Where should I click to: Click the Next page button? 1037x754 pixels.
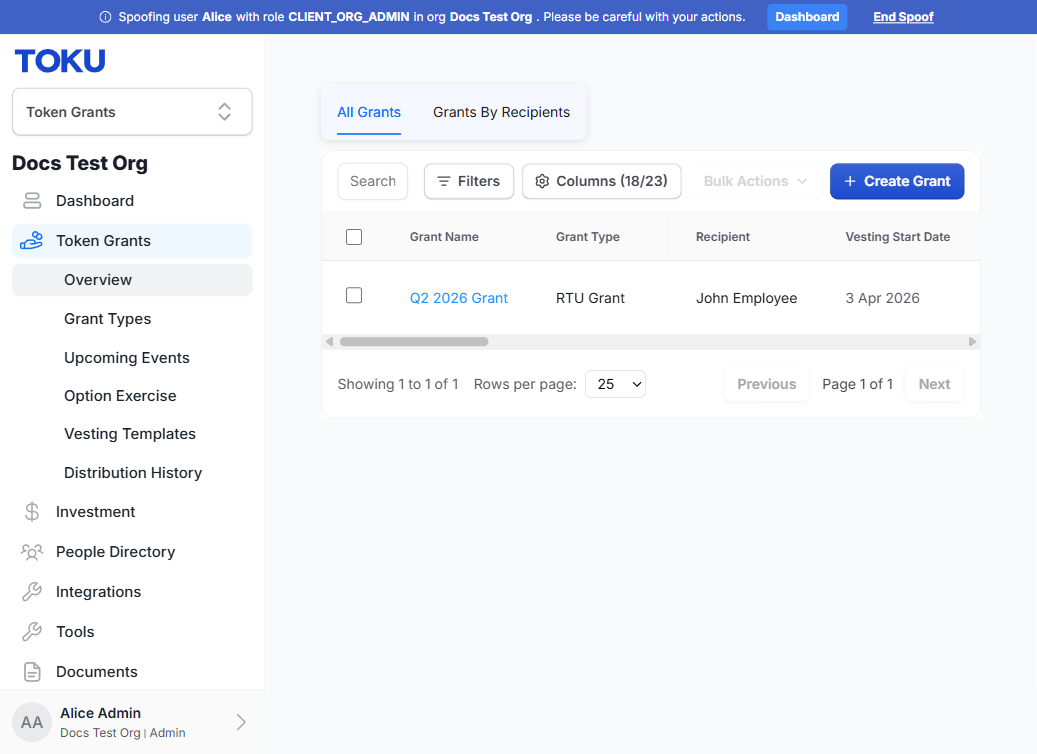(x=934, y=384)
